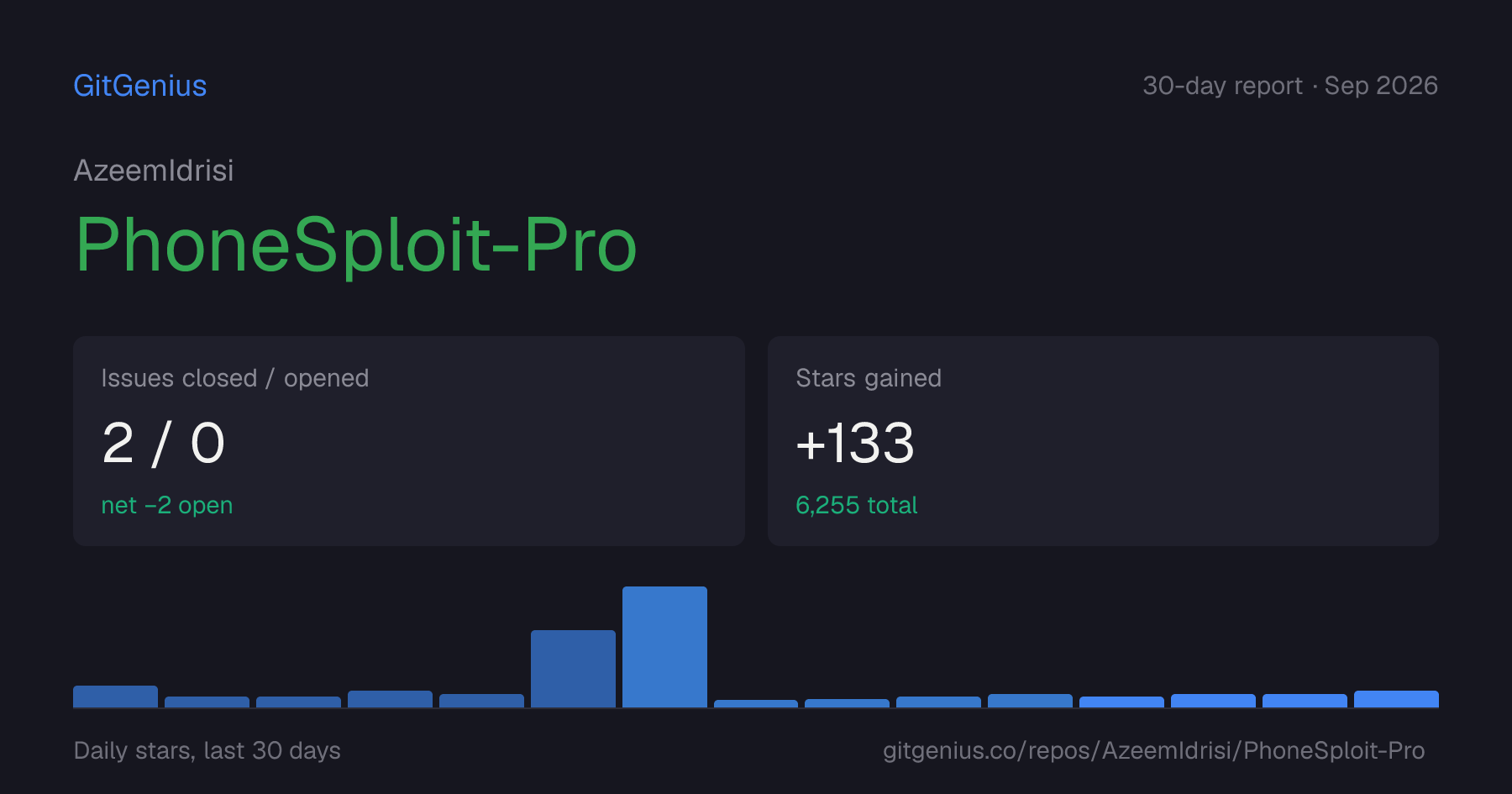Click the 2 / 0 issues figure
The width and height of the screenshot is (1512, 794).
click(163, 443)
